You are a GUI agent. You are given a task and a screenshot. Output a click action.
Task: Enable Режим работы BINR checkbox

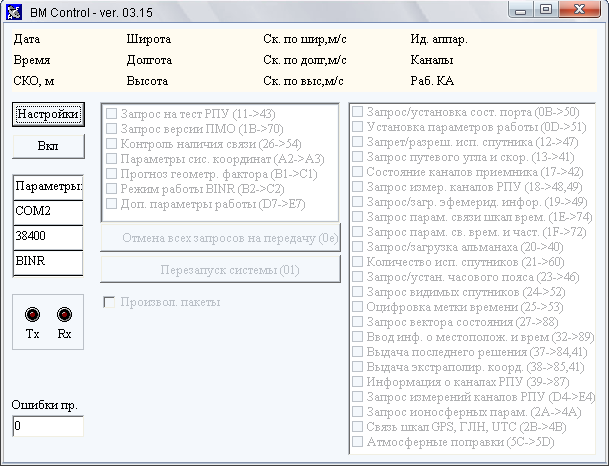click(x=112, y=187)
